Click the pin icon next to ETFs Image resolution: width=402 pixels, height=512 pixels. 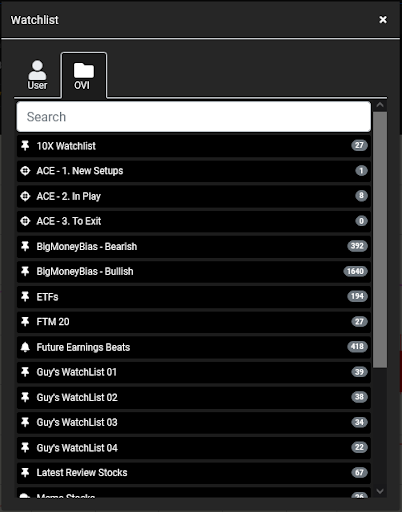point(25,297)
